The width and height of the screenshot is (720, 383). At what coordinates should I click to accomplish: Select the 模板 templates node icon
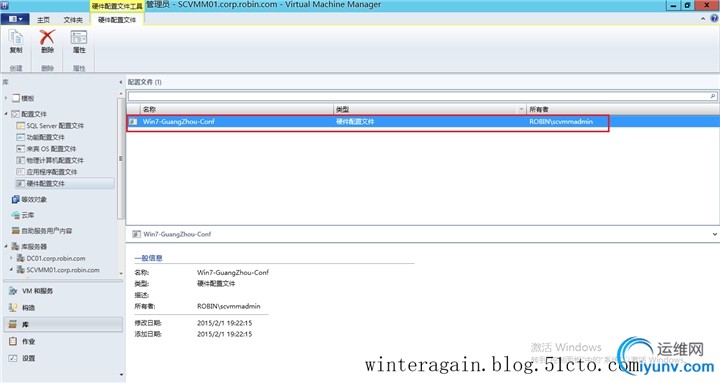tap(16, 98)
